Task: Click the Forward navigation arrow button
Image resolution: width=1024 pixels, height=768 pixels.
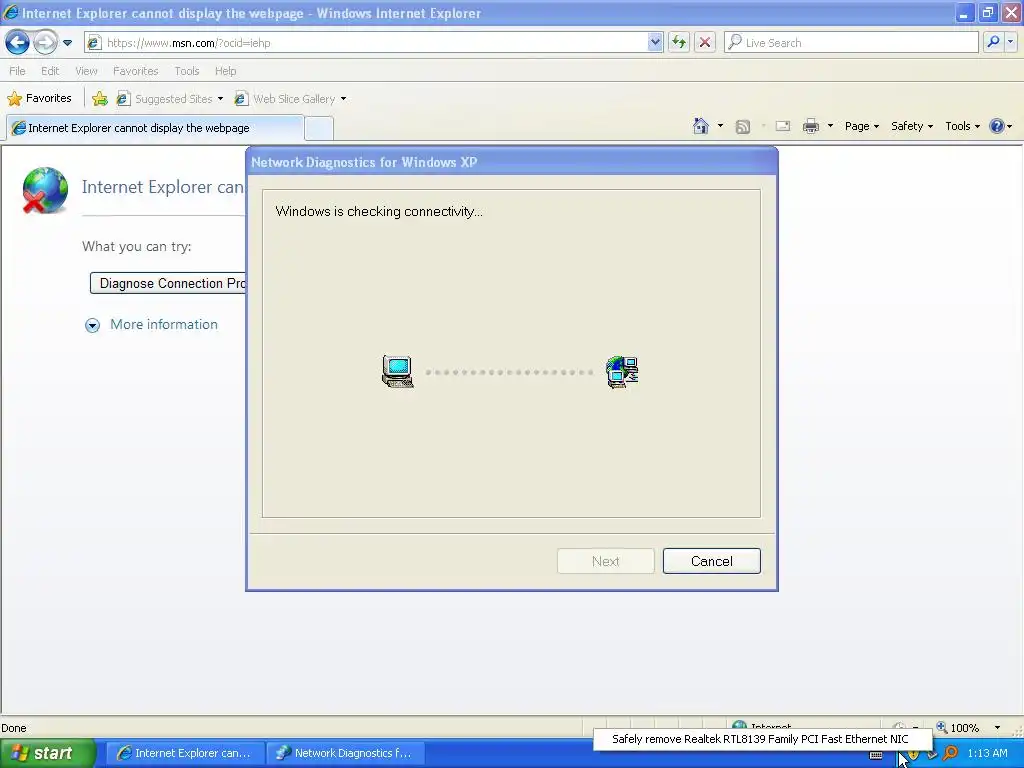Action: (x=45, y=43)
